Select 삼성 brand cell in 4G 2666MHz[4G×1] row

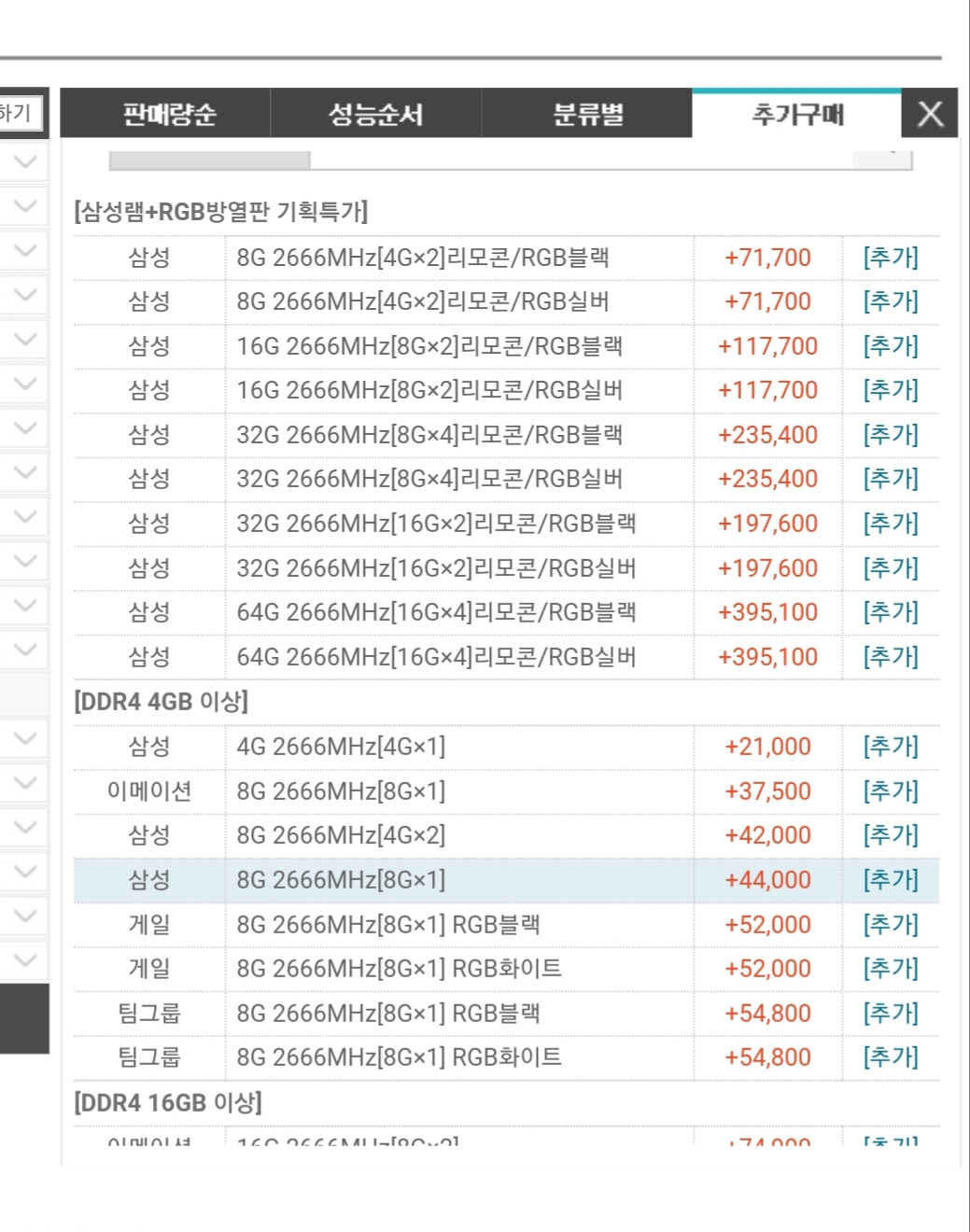pyautogui.click(x=149, y=747)
